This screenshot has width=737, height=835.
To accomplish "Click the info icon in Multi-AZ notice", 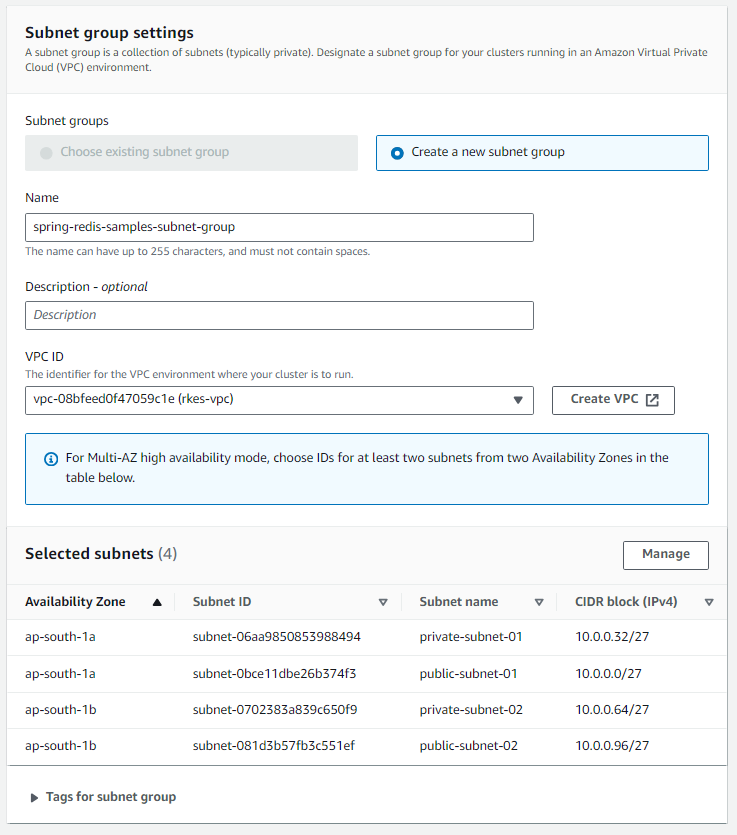I will [51, 459].
